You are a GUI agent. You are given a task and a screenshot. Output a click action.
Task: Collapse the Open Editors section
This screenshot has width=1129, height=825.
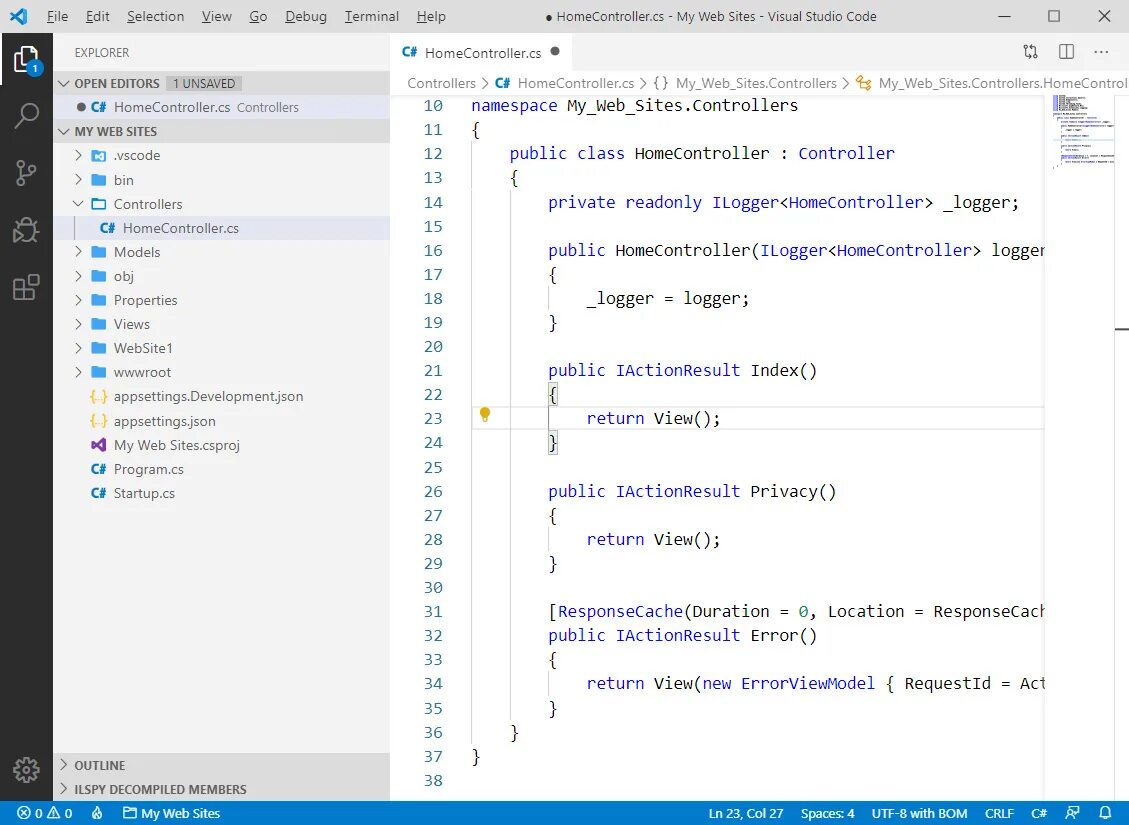pyautogui.click(x=64, y=84)
